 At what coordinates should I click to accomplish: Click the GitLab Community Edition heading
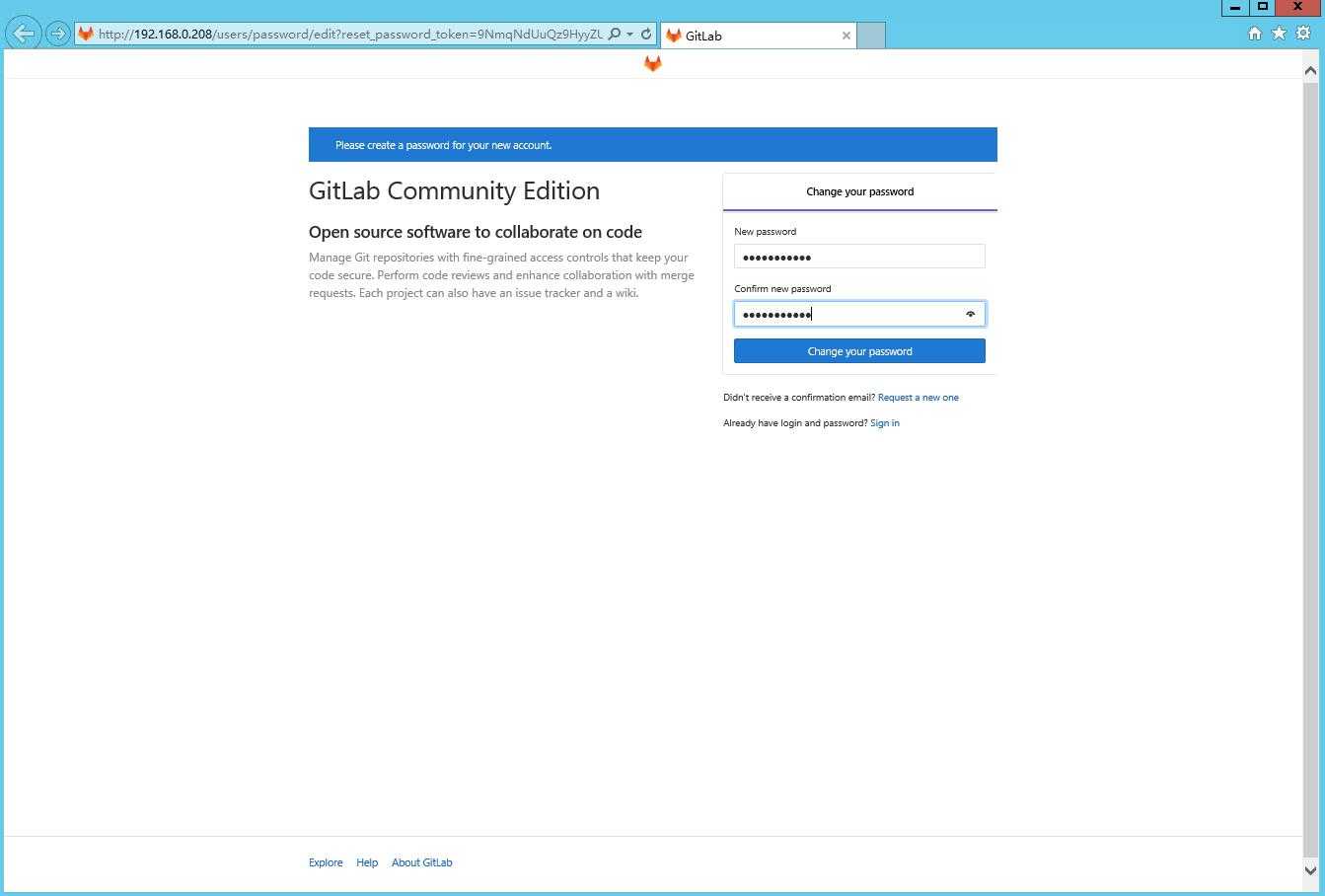tap(454, 190)
